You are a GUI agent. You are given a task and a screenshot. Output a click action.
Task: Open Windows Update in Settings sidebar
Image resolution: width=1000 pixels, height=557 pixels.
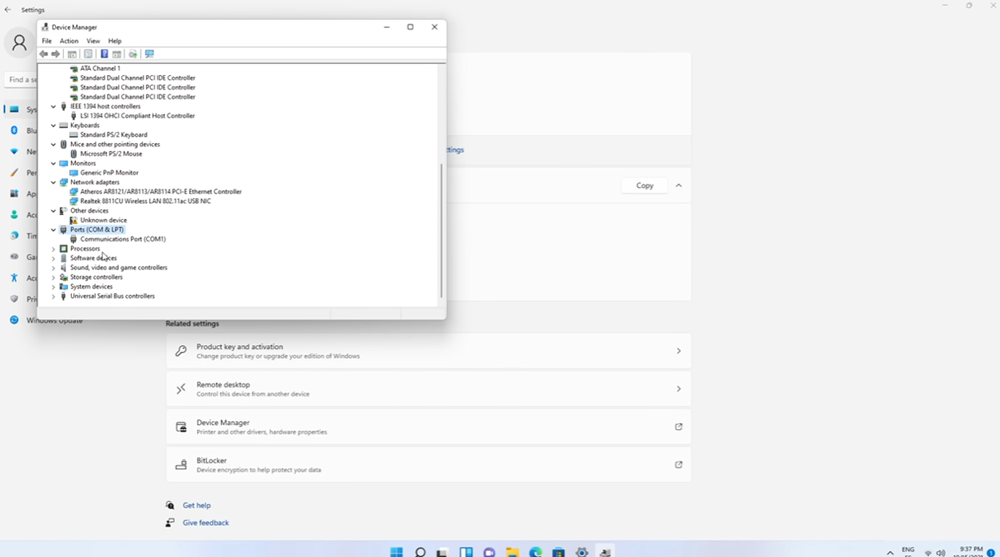click(45, 320)
